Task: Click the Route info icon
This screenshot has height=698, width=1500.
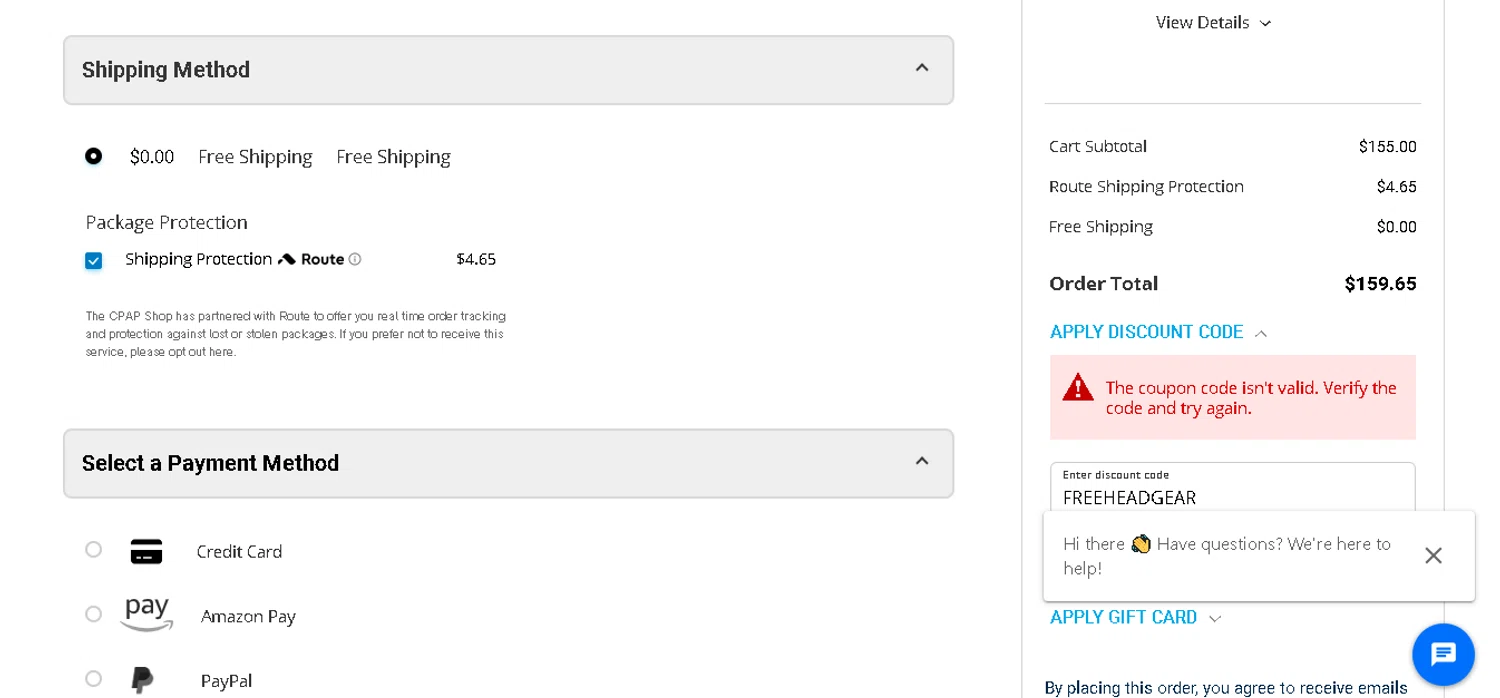Action: pos(355,259)
